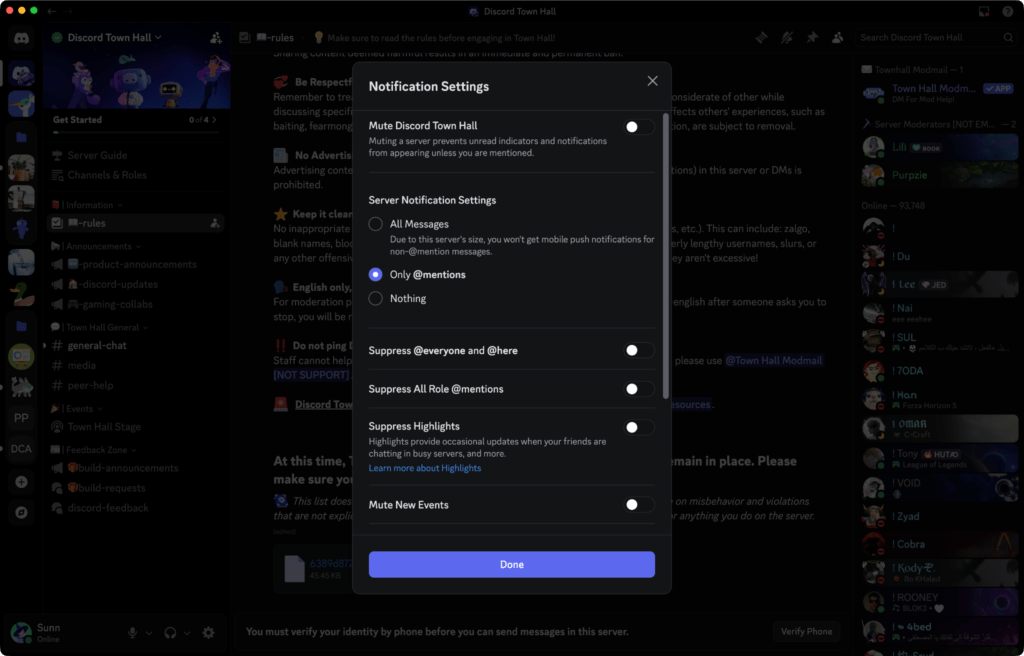The width and height of the screenshot is (1024, 656).
Task: Toggle Suppress All Role @mentions switch
Action: coord(639,389)
